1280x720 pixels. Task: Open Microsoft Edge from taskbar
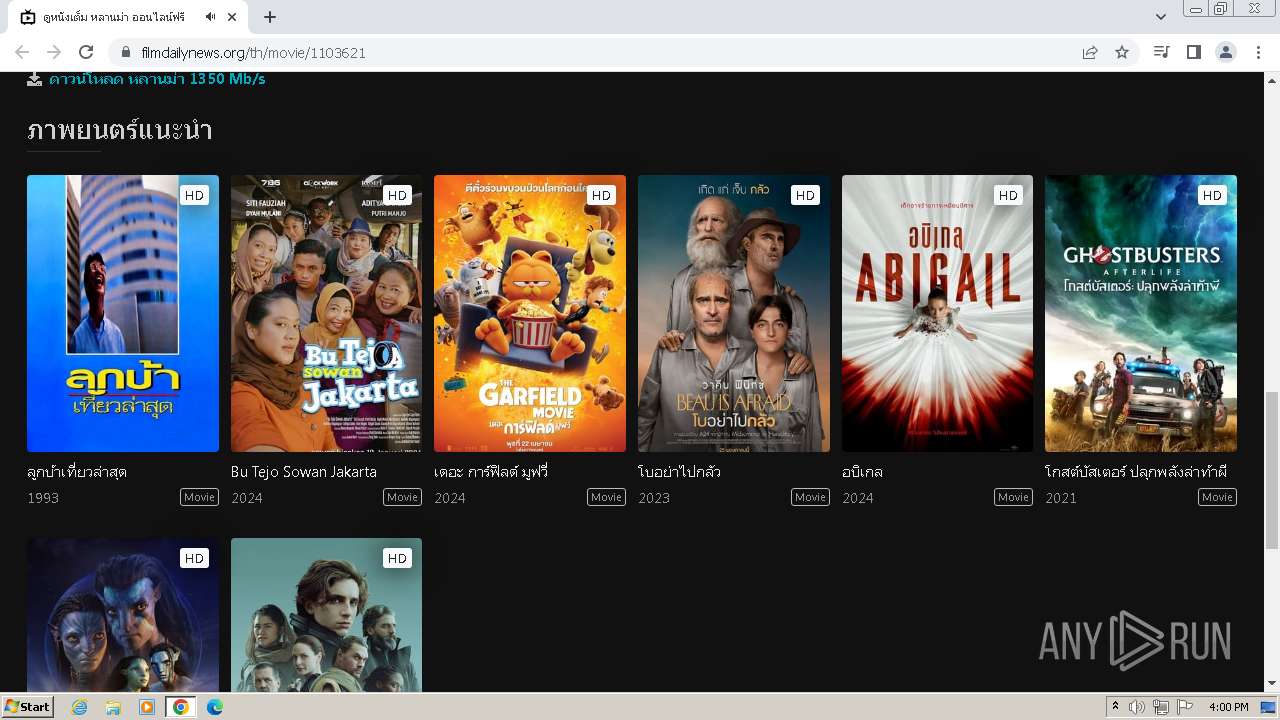pos(214,707)
